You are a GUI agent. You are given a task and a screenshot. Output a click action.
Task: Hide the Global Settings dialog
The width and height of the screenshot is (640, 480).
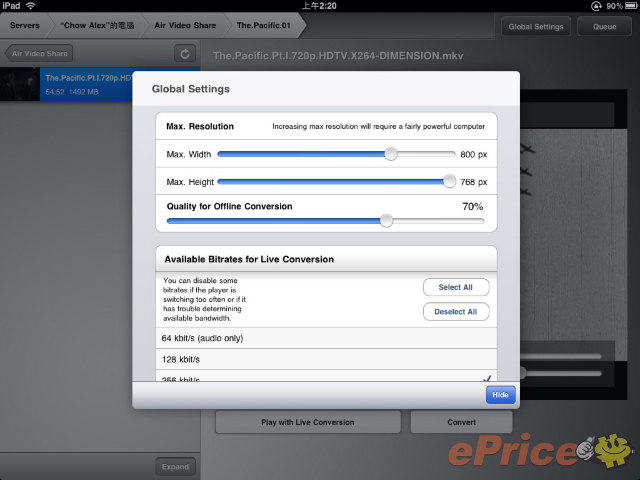click(x=500, y=395)
